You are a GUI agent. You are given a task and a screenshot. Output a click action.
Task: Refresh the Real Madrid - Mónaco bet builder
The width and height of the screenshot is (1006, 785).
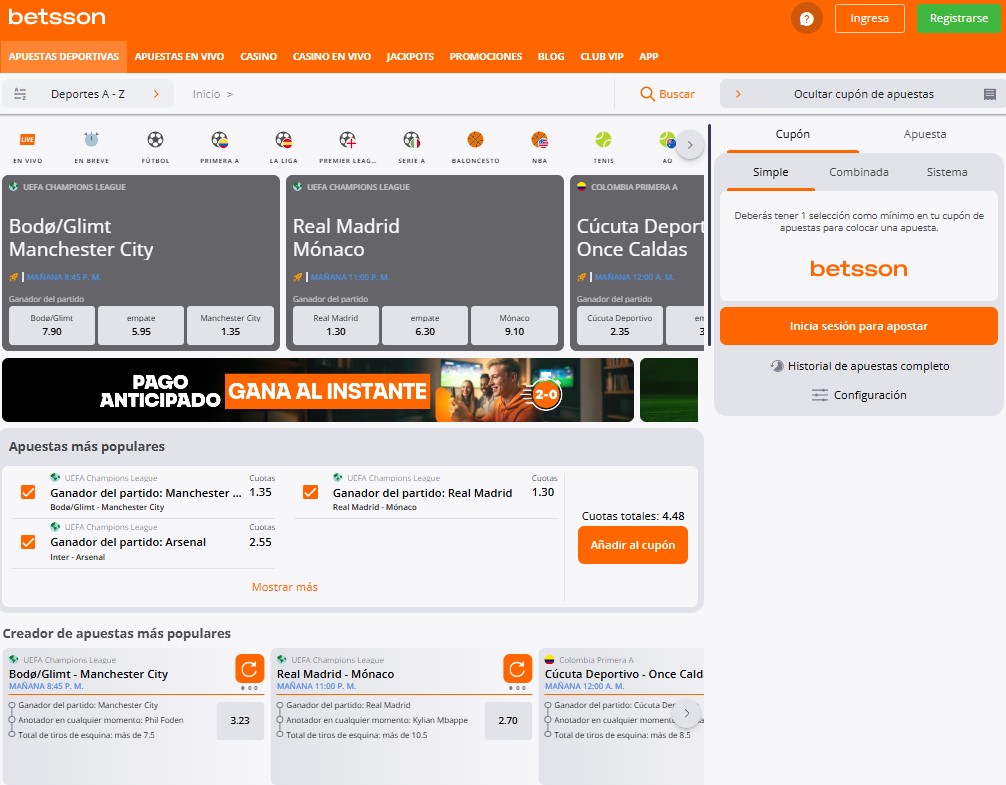(x=517, y=669)
